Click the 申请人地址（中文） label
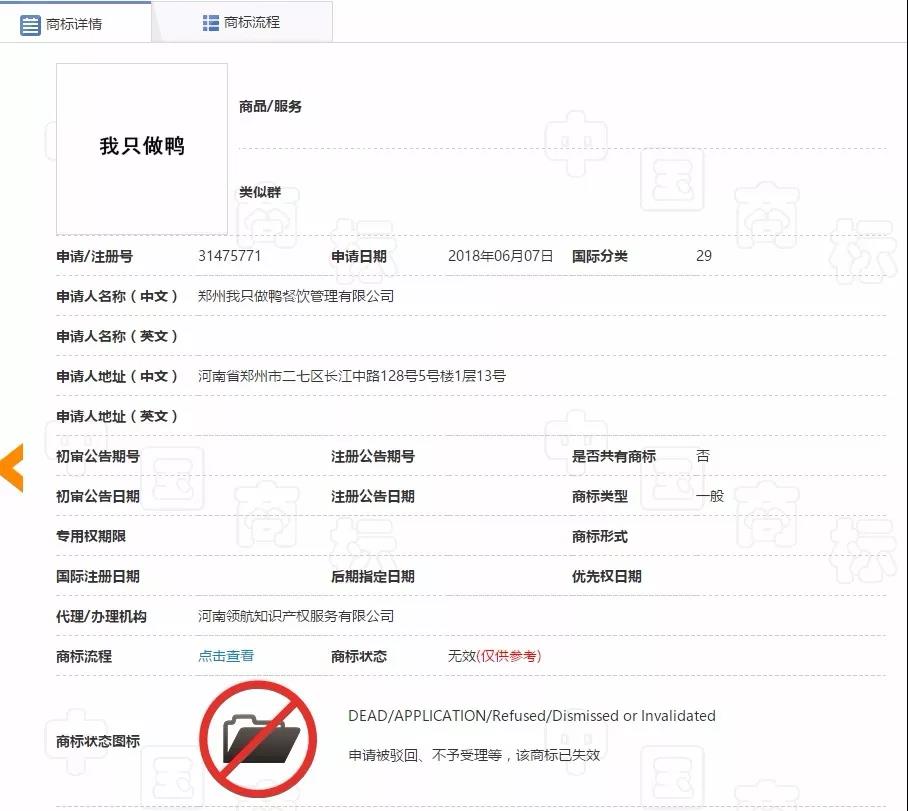The height and width of the screenshot is (811, 908). coord(117,377)
